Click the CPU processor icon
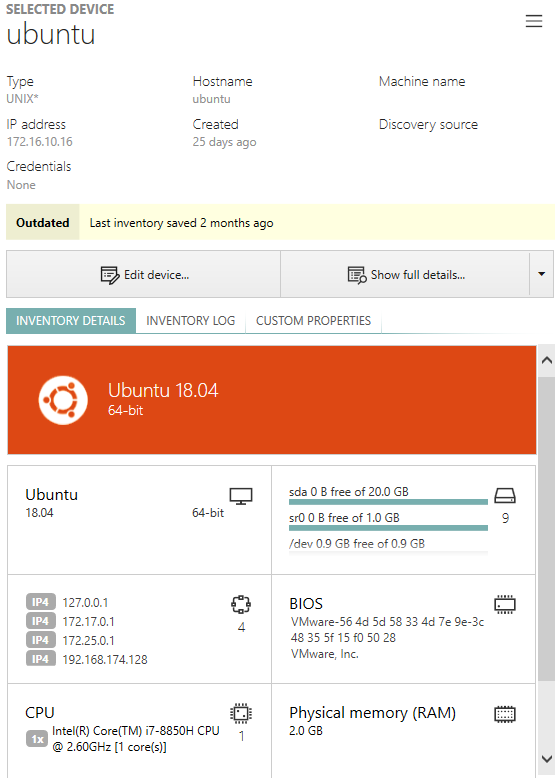The height and width of the screenshot is (778, 558). coord(241,713)
